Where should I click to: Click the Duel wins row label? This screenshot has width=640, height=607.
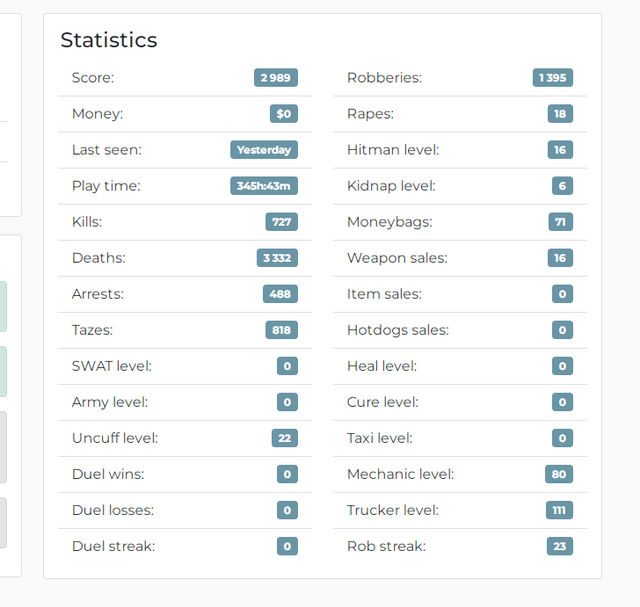[x=108, y=474]
